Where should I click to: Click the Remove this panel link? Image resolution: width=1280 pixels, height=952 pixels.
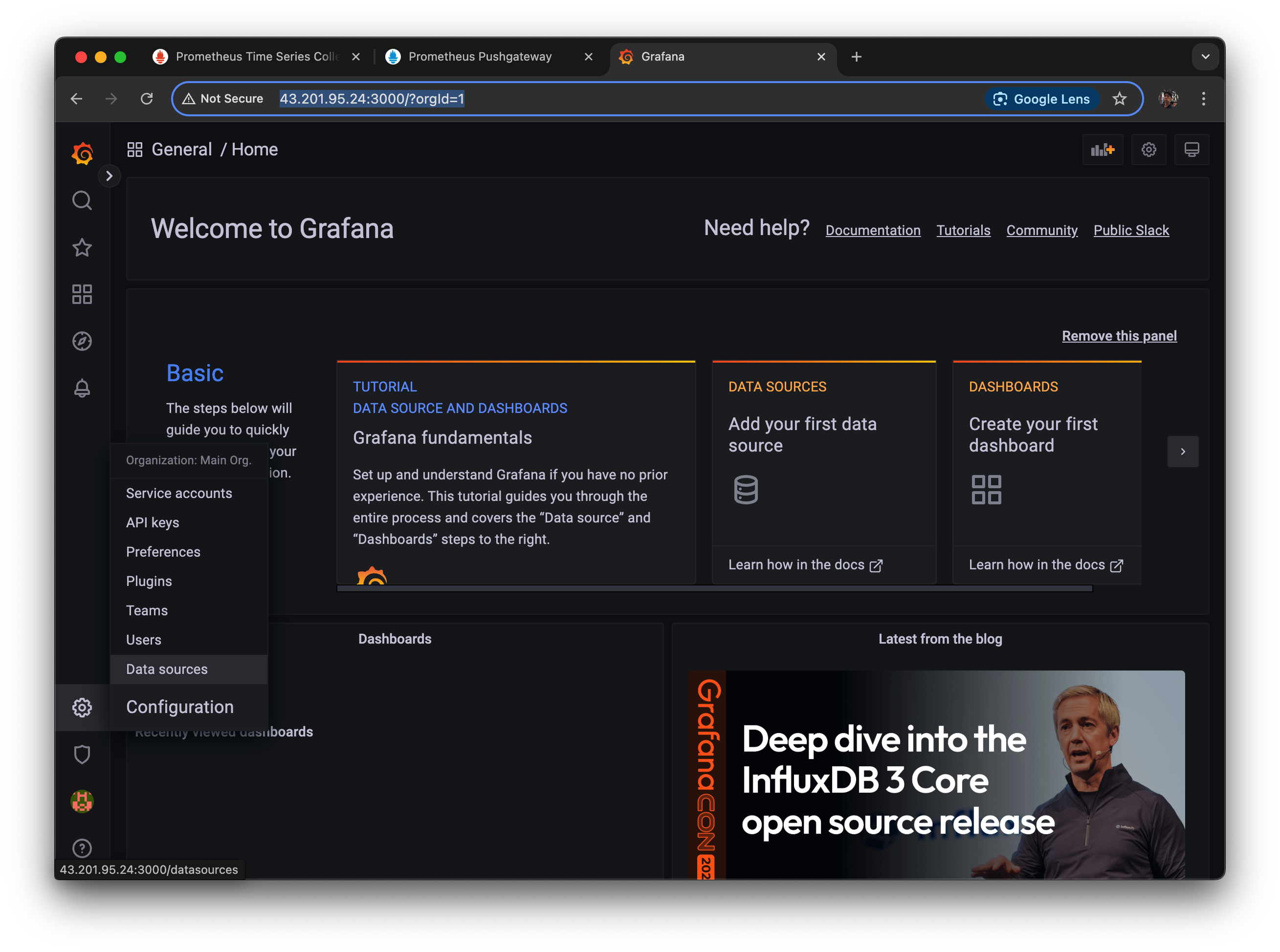1119,336
